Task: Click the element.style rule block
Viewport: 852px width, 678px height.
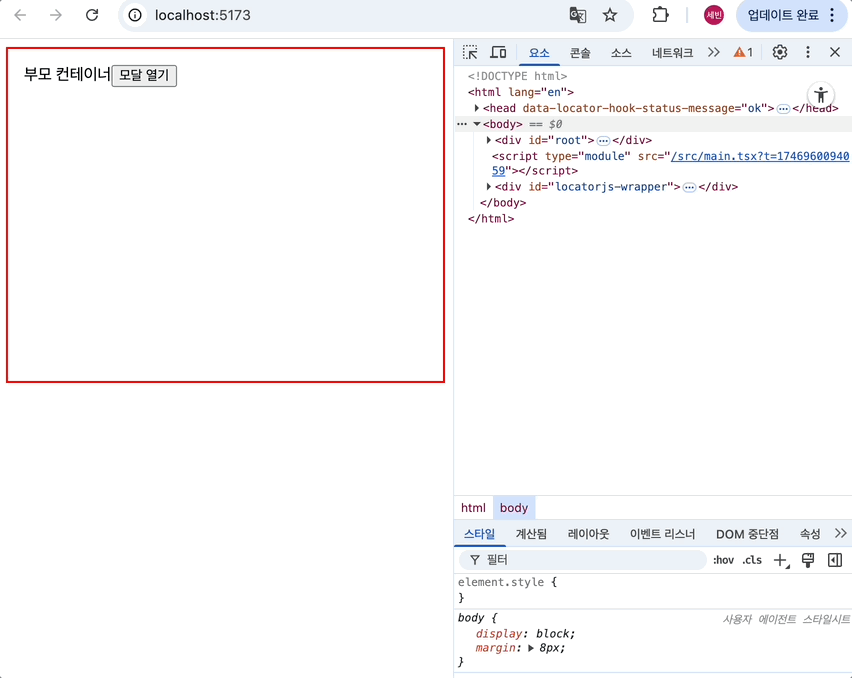Action: pos(653,590)
